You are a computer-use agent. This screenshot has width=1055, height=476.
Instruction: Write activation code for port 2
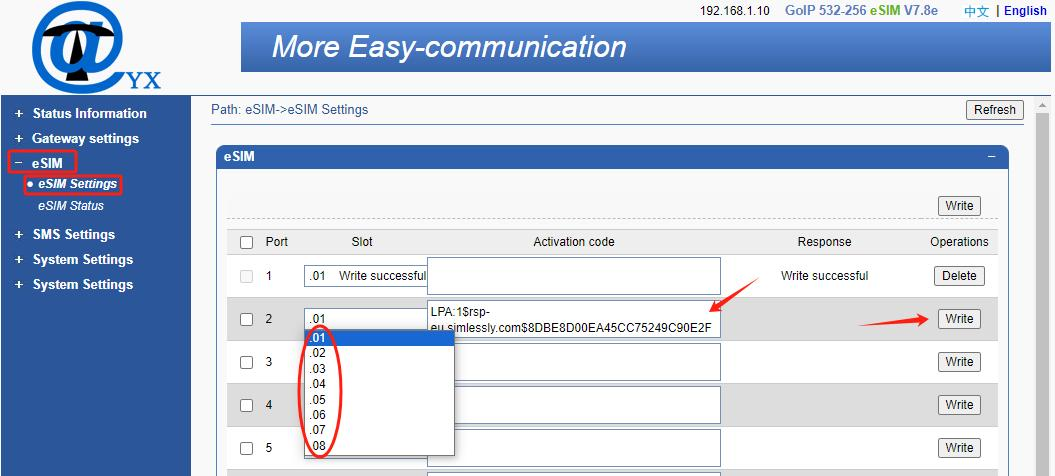(x=959, y=318)
